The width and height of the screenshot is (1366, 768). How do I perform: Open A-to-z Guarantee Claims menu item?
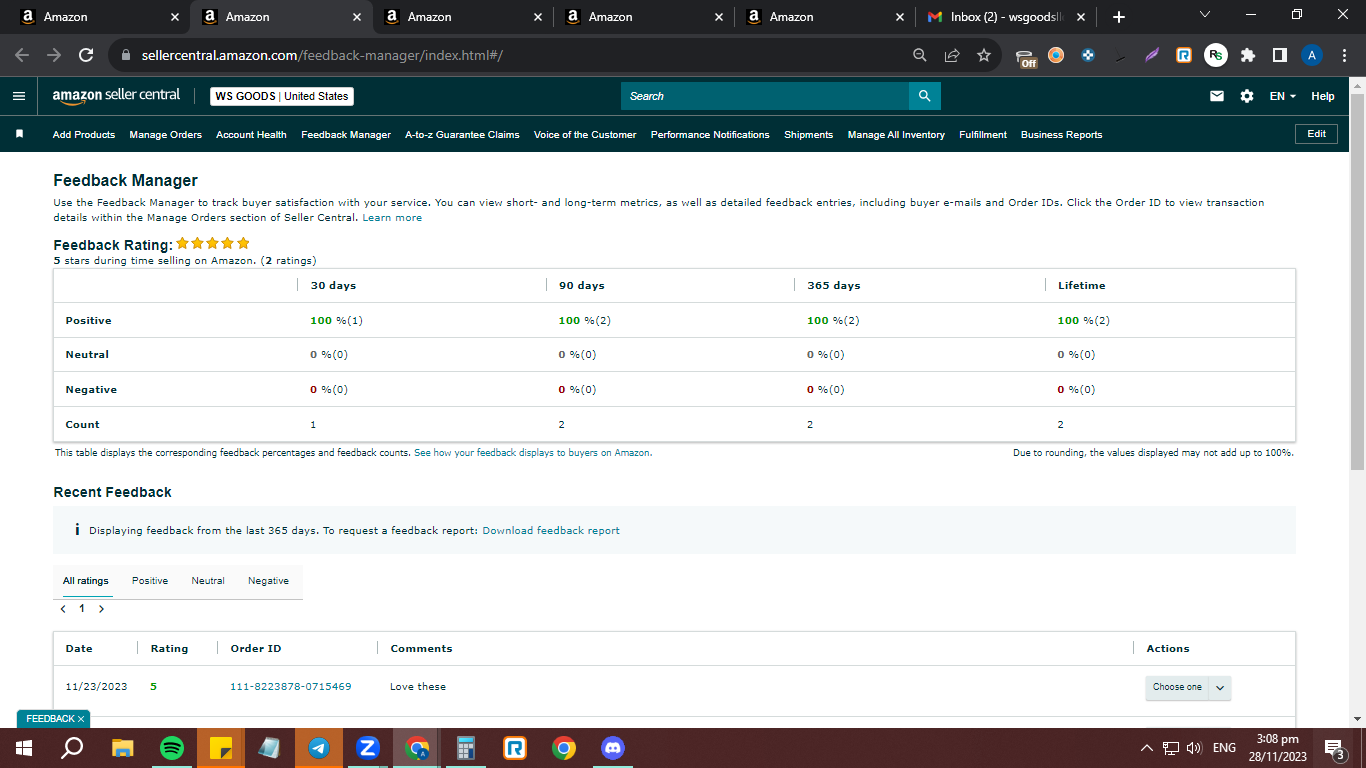[462, 134]
